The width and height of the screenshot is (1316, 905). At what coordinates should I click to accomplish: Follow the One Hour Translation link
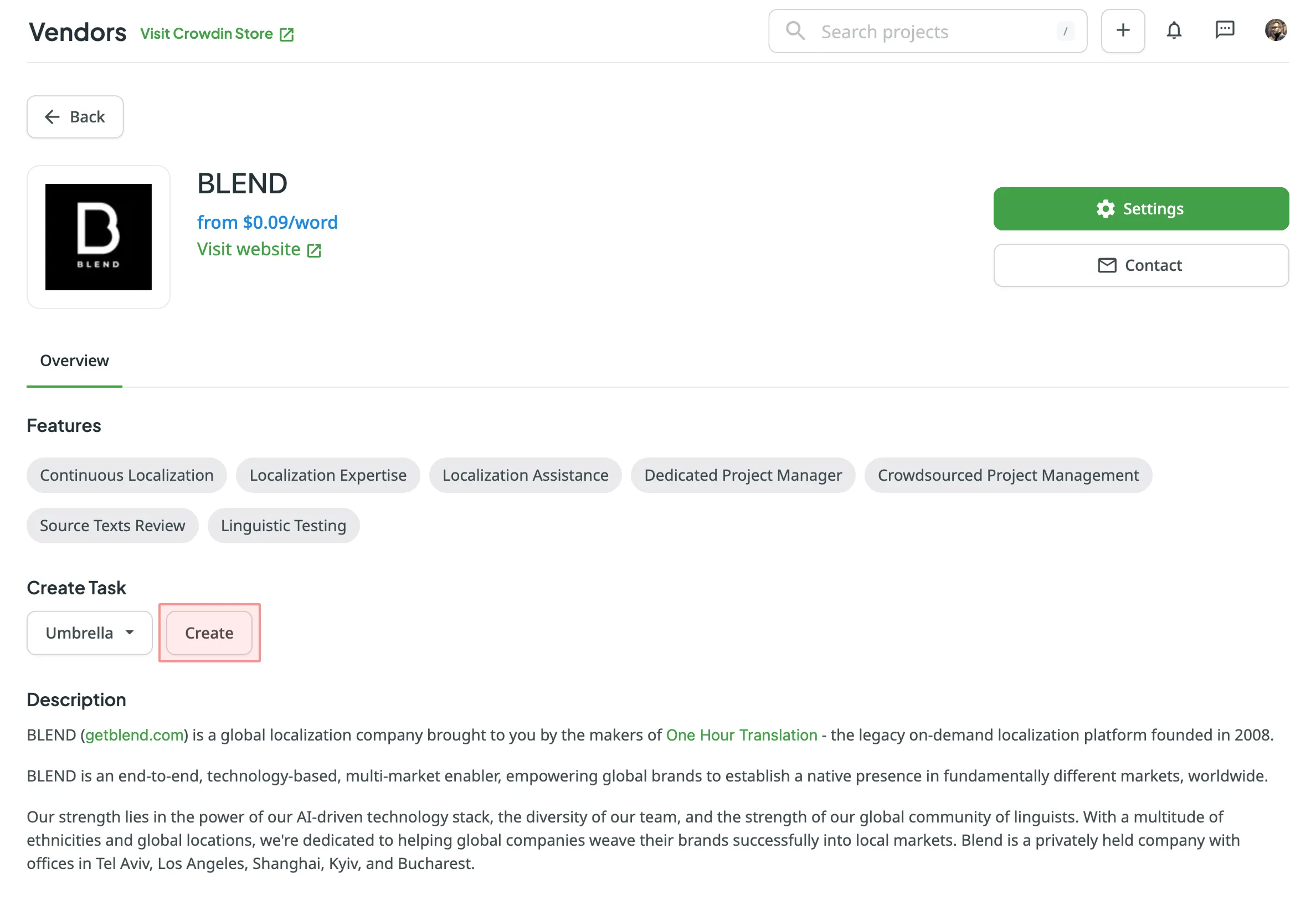tap(741, 735)
